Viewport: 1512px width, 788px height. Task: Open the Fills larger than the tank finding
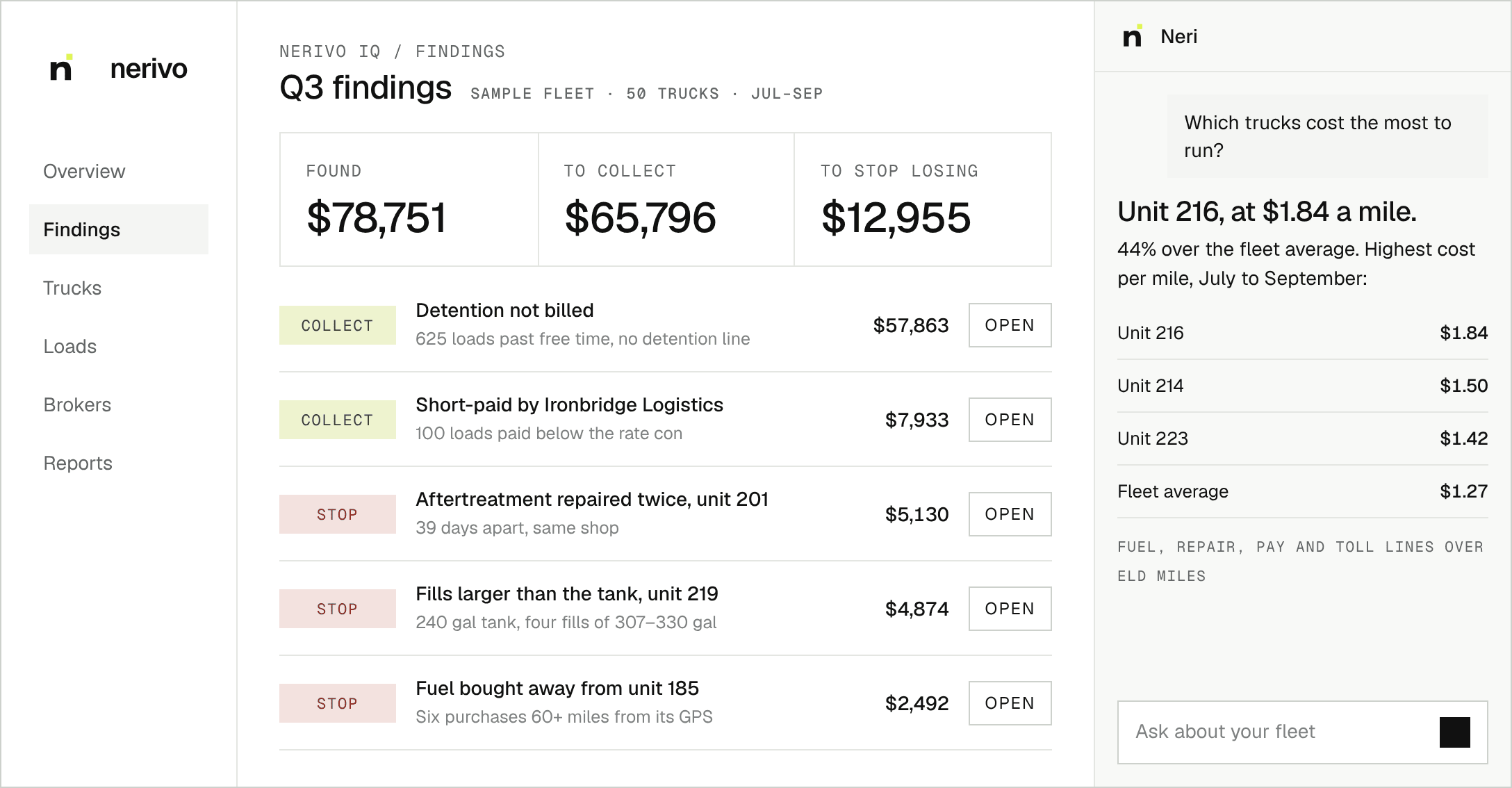point(1010,609)
